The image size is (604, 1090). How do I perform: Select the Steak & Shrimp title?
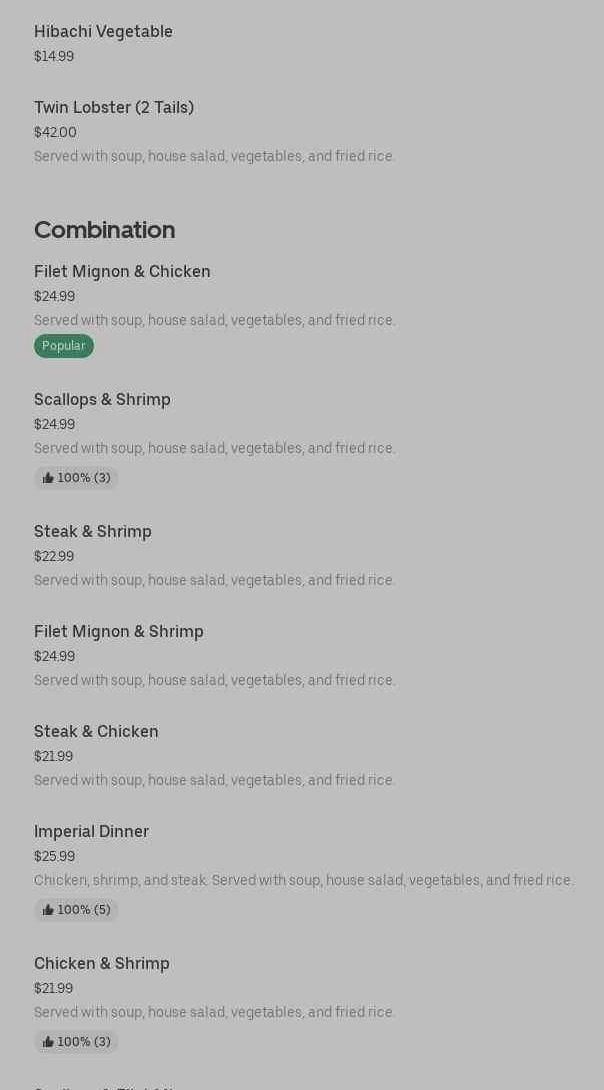tap(93, 532)
